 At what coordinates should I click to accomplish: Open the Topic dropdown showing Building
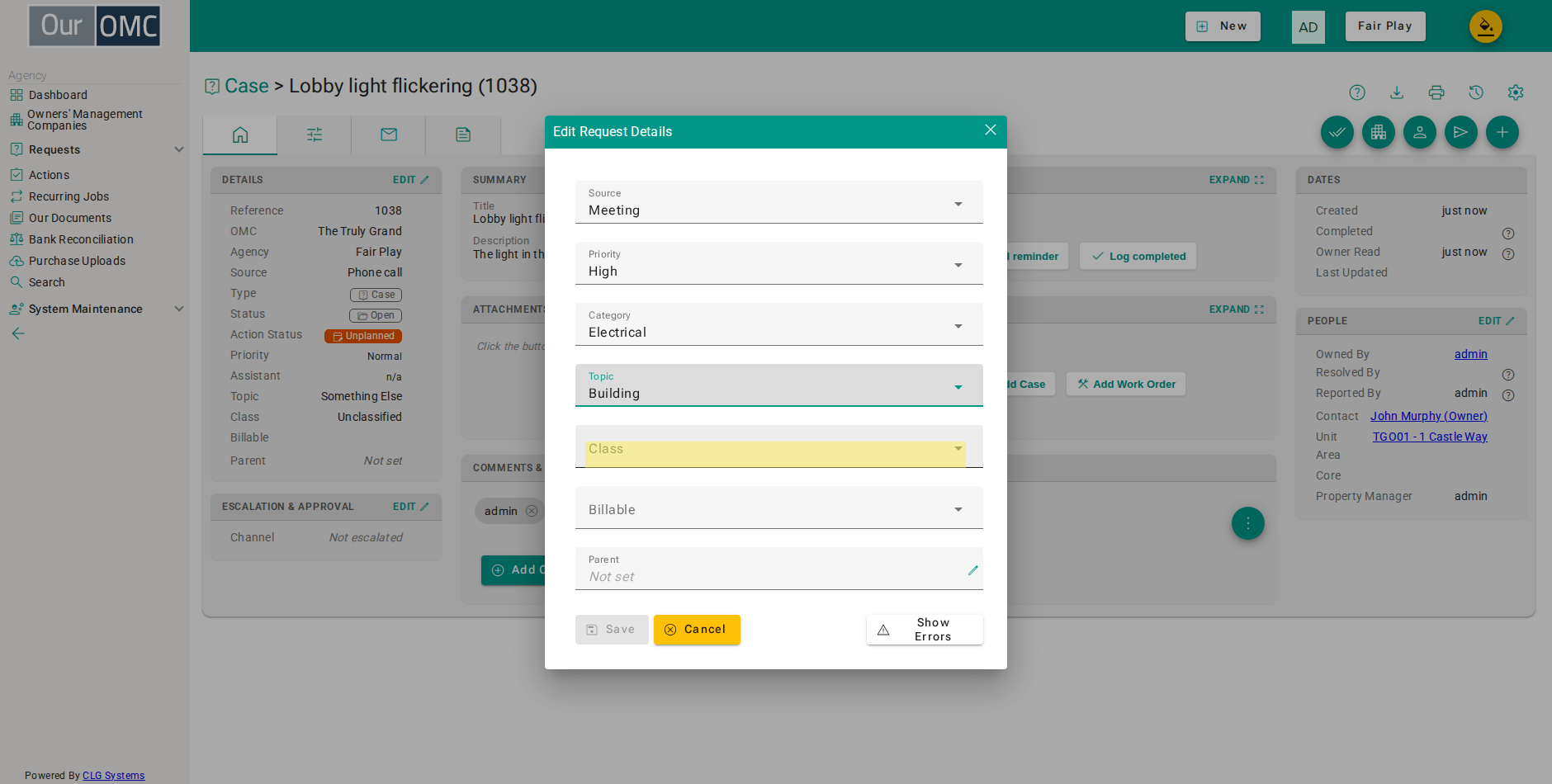pos(778,385)
